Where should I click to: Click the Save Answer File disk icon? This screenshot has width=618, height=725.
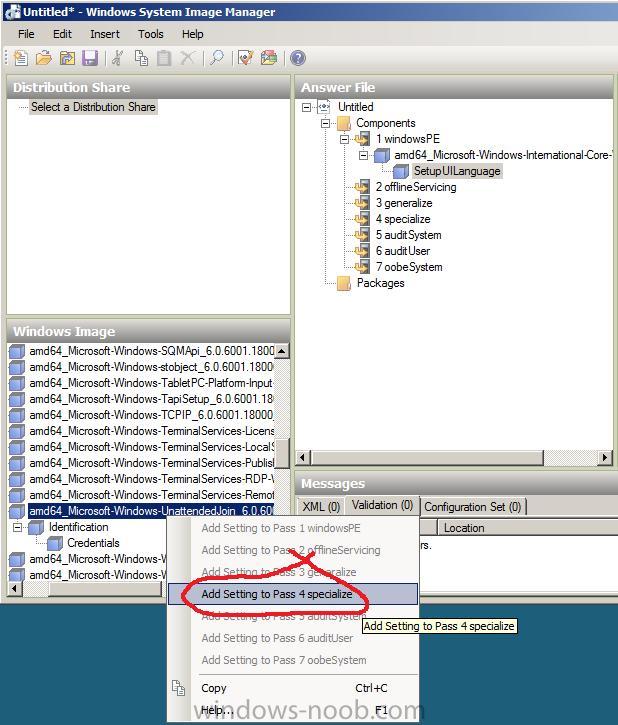click(x=90, y=58)
